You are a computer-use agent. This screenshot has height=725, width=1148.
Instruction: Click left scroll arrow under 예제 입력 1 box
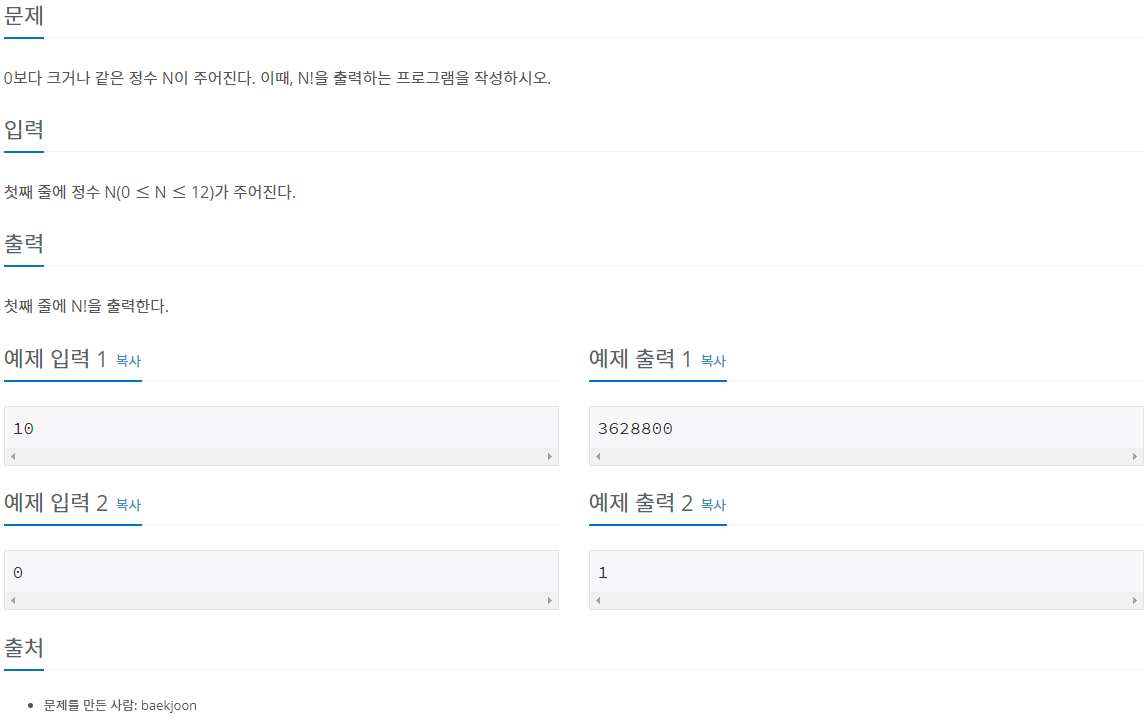tap(13, 457)
